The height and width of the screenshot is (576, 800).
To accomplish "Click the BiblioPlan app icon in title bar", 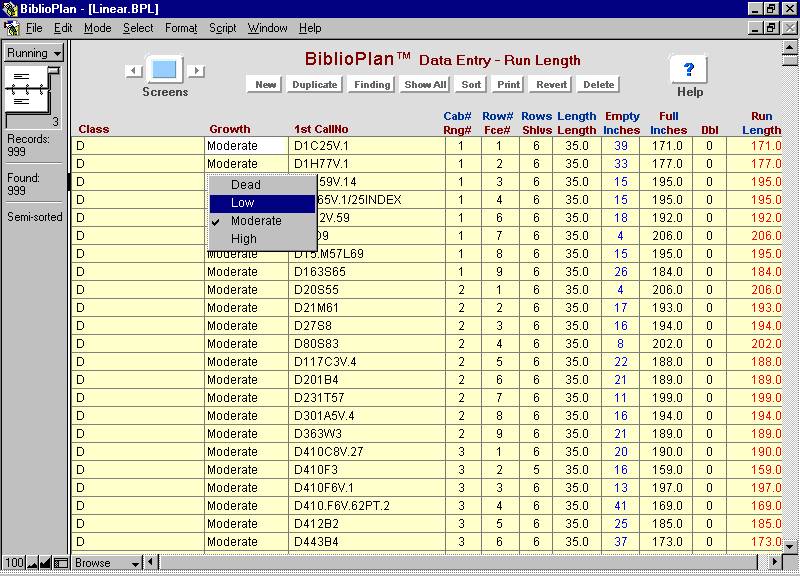I will coord(10,9).
